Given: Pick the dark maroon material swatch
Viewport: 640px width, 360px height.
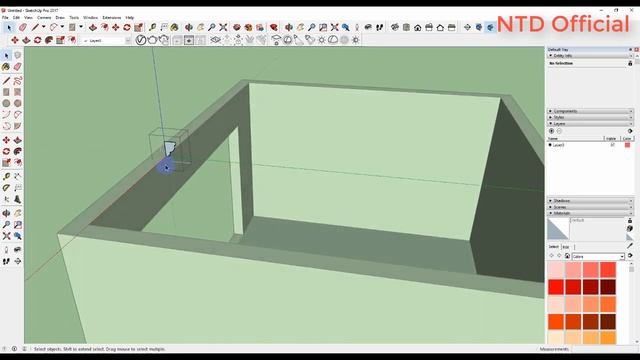Looking at the screenshot, I should pos(608,287).
